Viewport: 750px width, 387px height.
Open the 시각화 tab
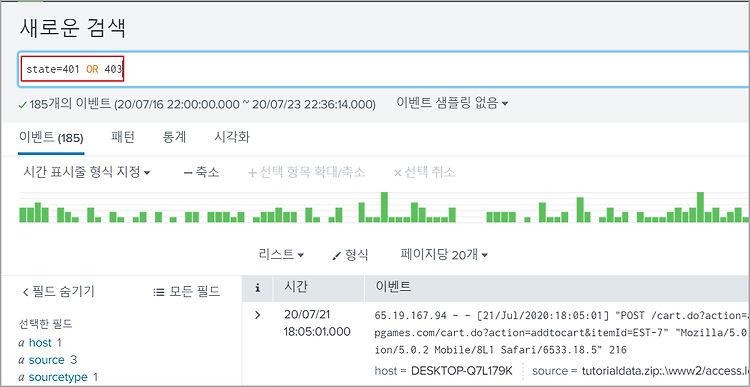(x=232, y=137)
